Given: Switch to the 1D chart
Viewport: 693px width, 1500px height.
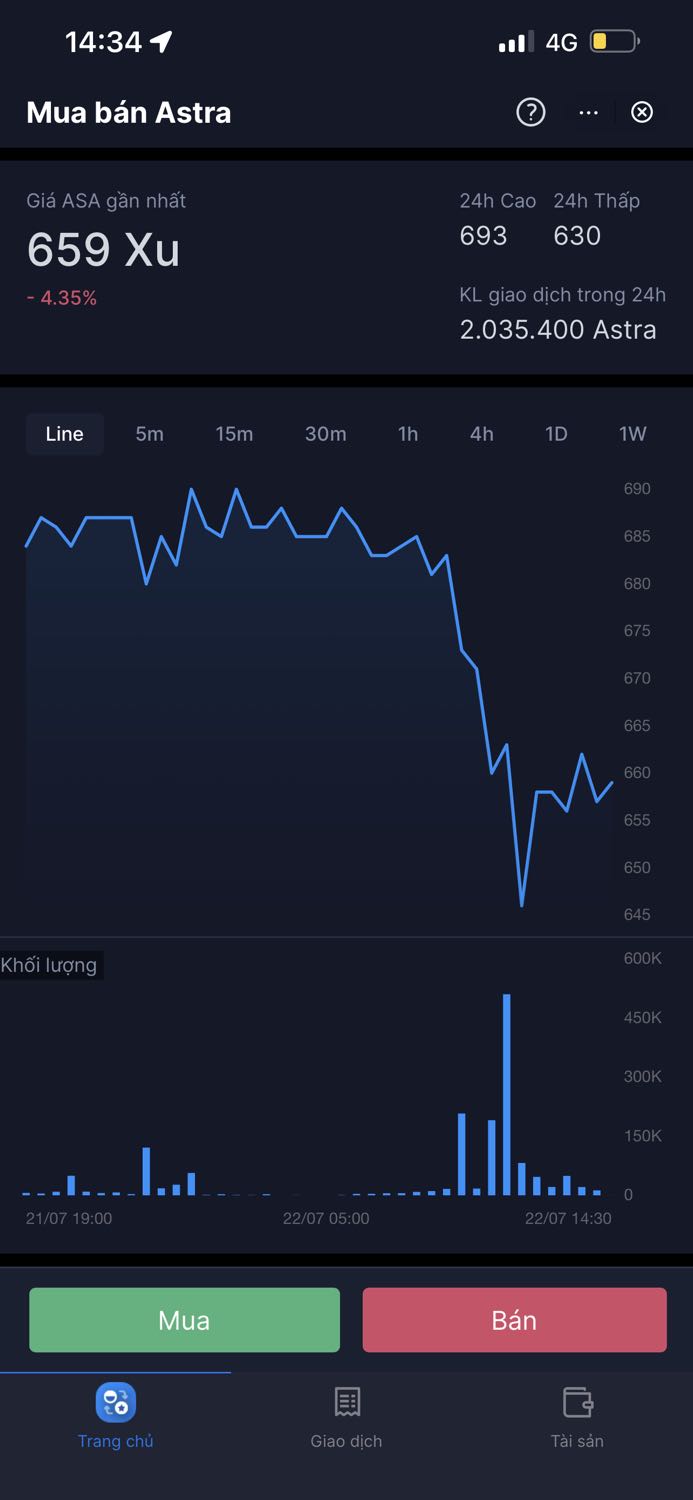Looking at the screenshot, I should 556,434.
